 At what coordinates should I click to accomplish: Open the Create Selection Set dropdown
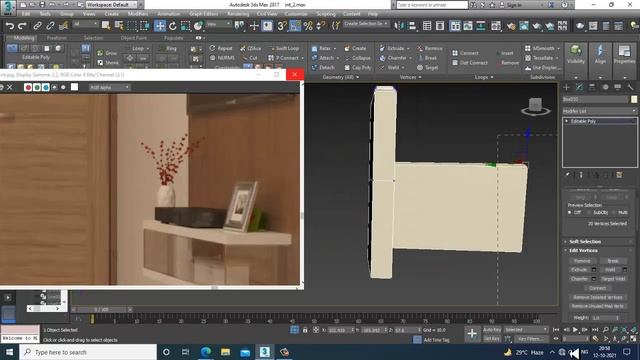click(x=366, y=24)
